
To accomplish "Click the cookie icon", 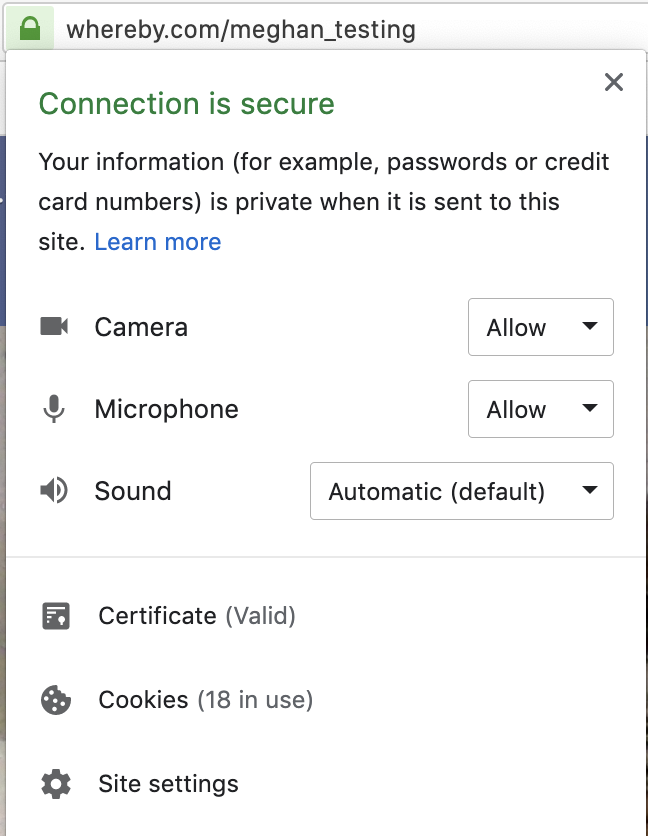I will click(56, 700).
